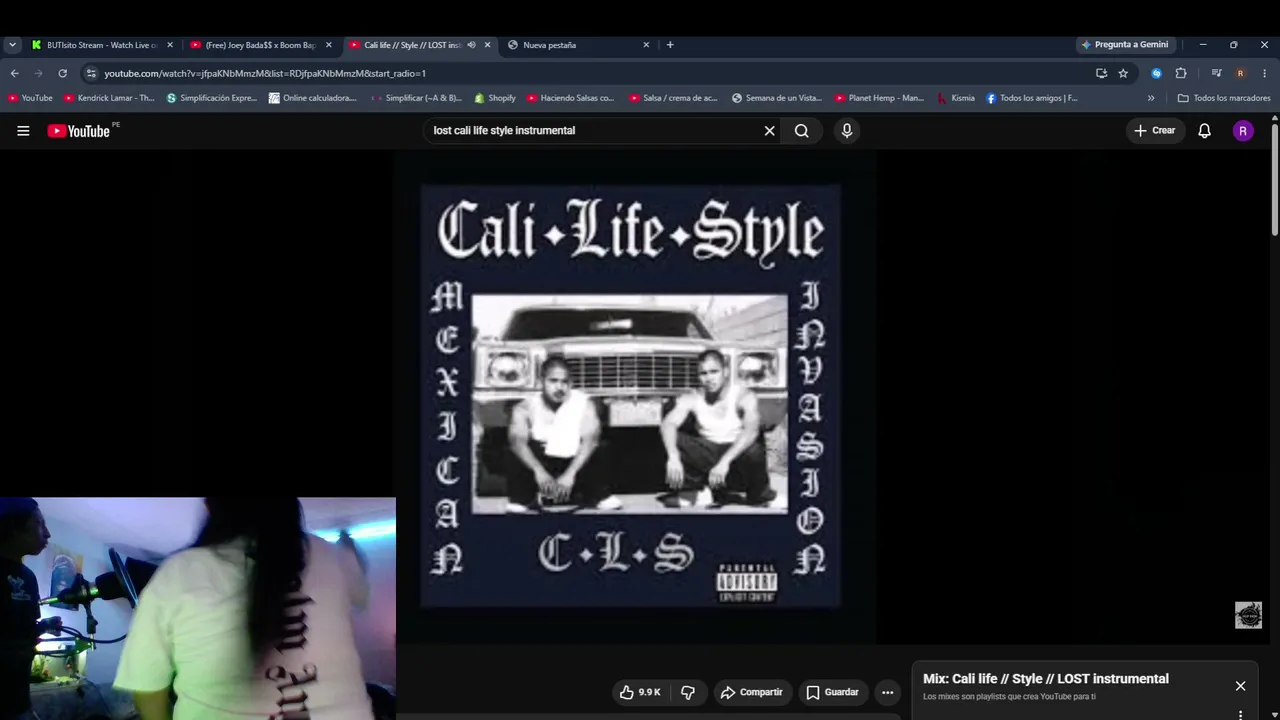Close the BUTIsito Stream tab
The image size is (1280, 720).
point(170,45)
